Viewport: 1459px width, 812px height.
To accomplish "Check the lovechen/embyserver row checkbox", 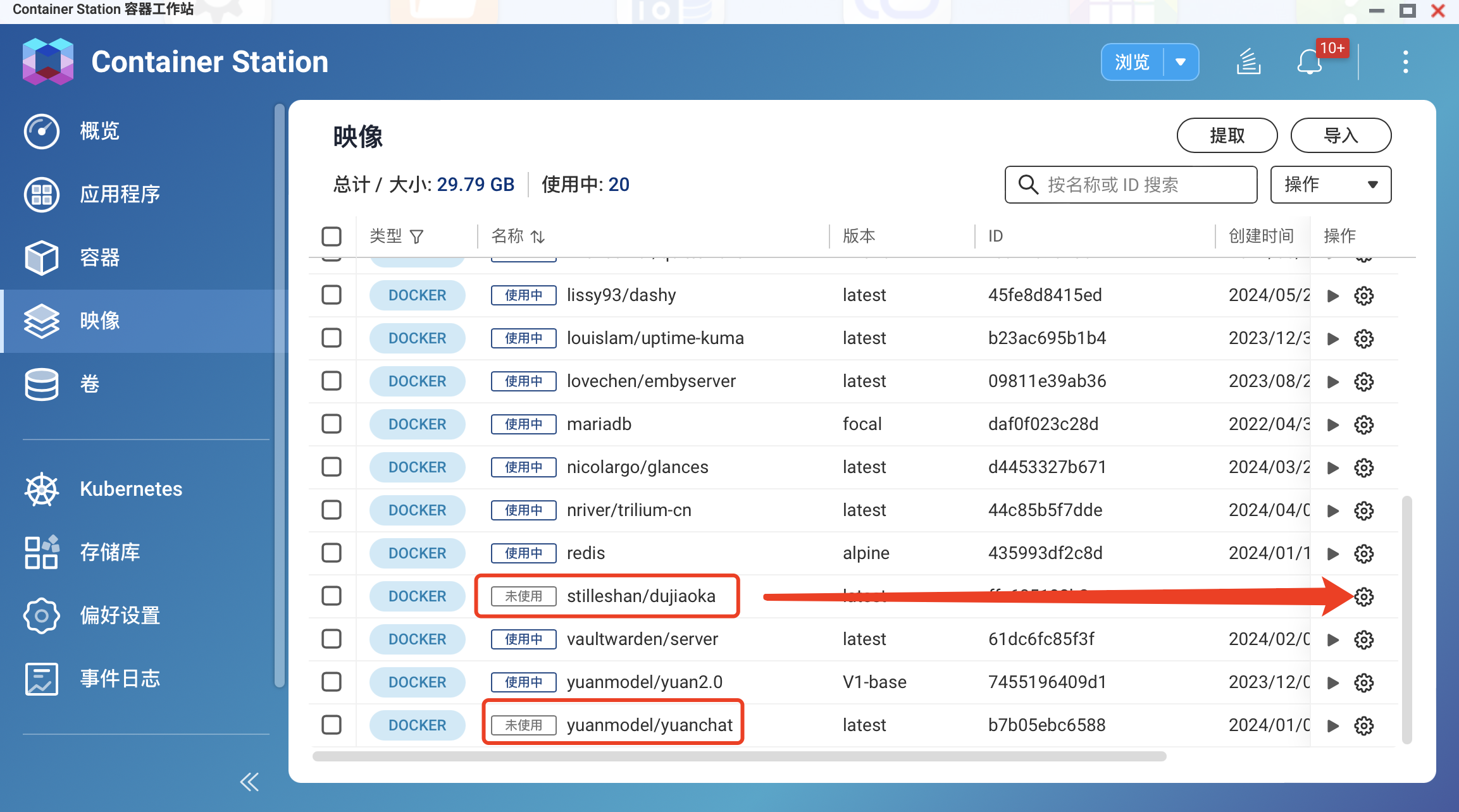I will (332, 381).
